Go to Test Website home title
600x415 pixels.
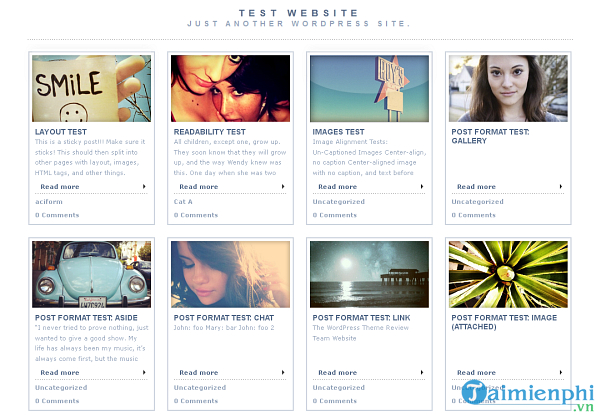pyautogui.click(x=299, y=13)
